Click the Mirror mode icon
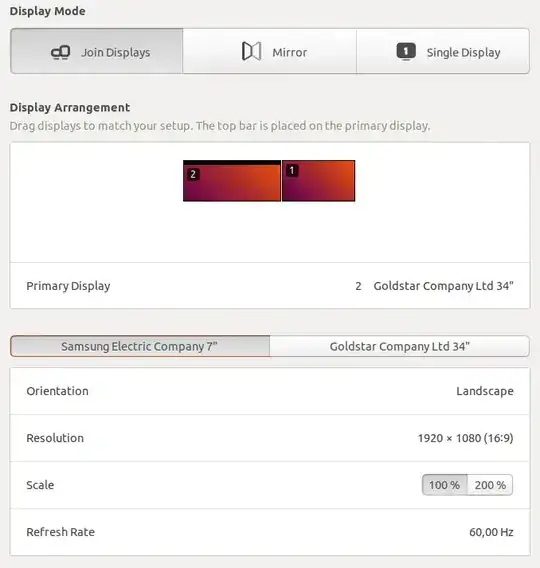 pos(251,51)
